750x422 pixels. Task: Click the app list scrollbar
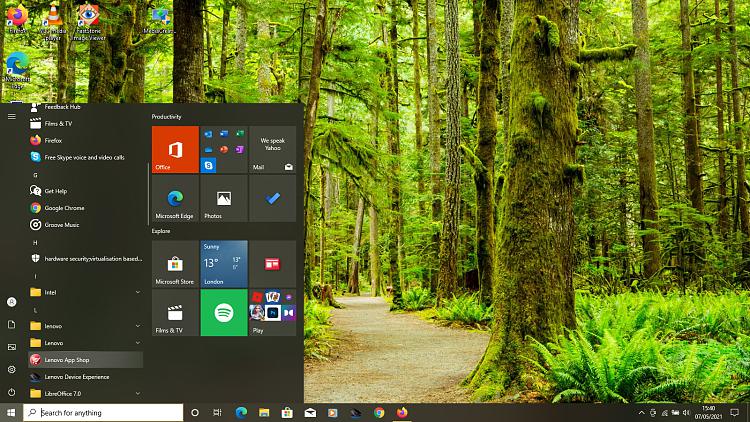[x=148, y=194]
